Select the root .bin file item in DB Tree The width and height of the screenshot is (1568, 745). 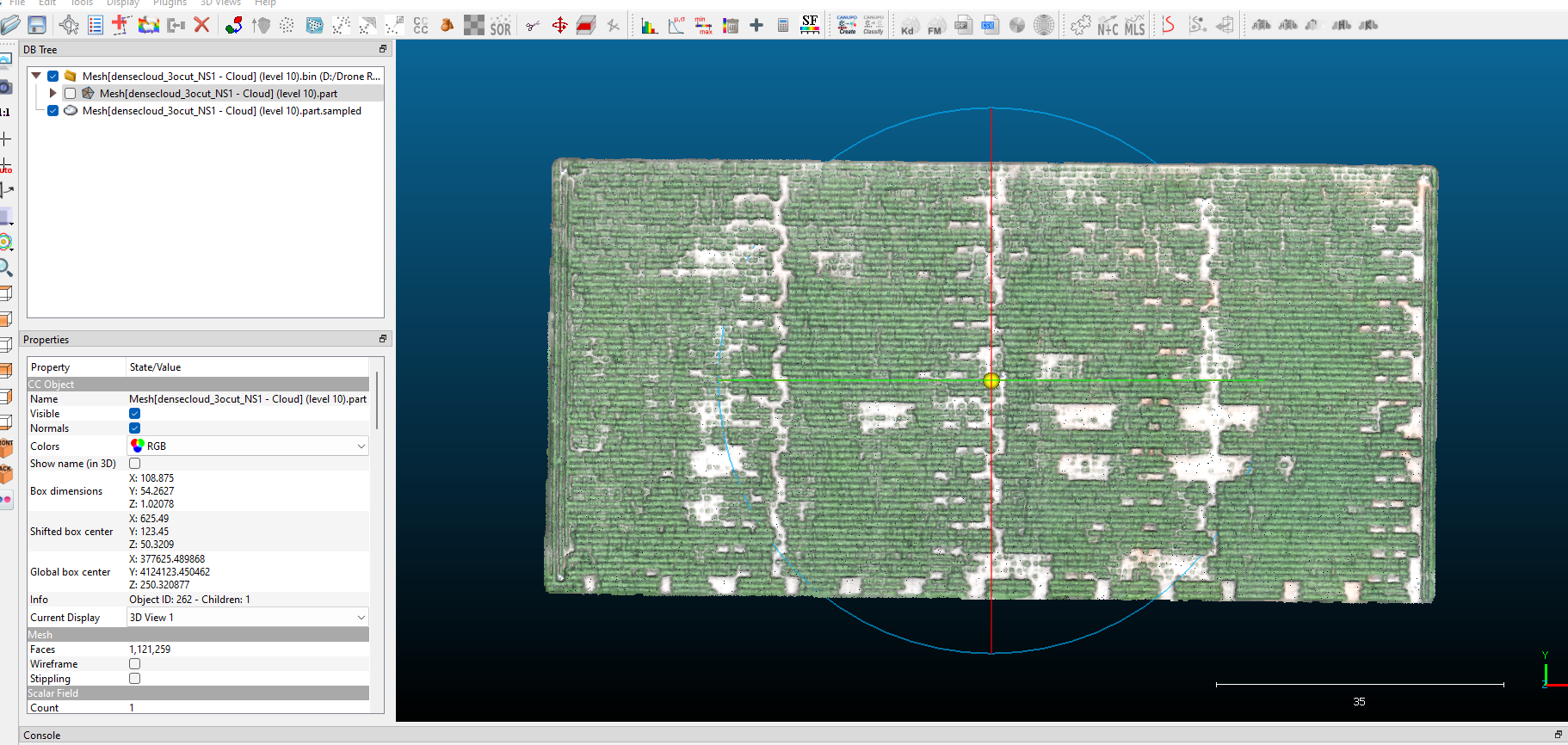(231, 76)
